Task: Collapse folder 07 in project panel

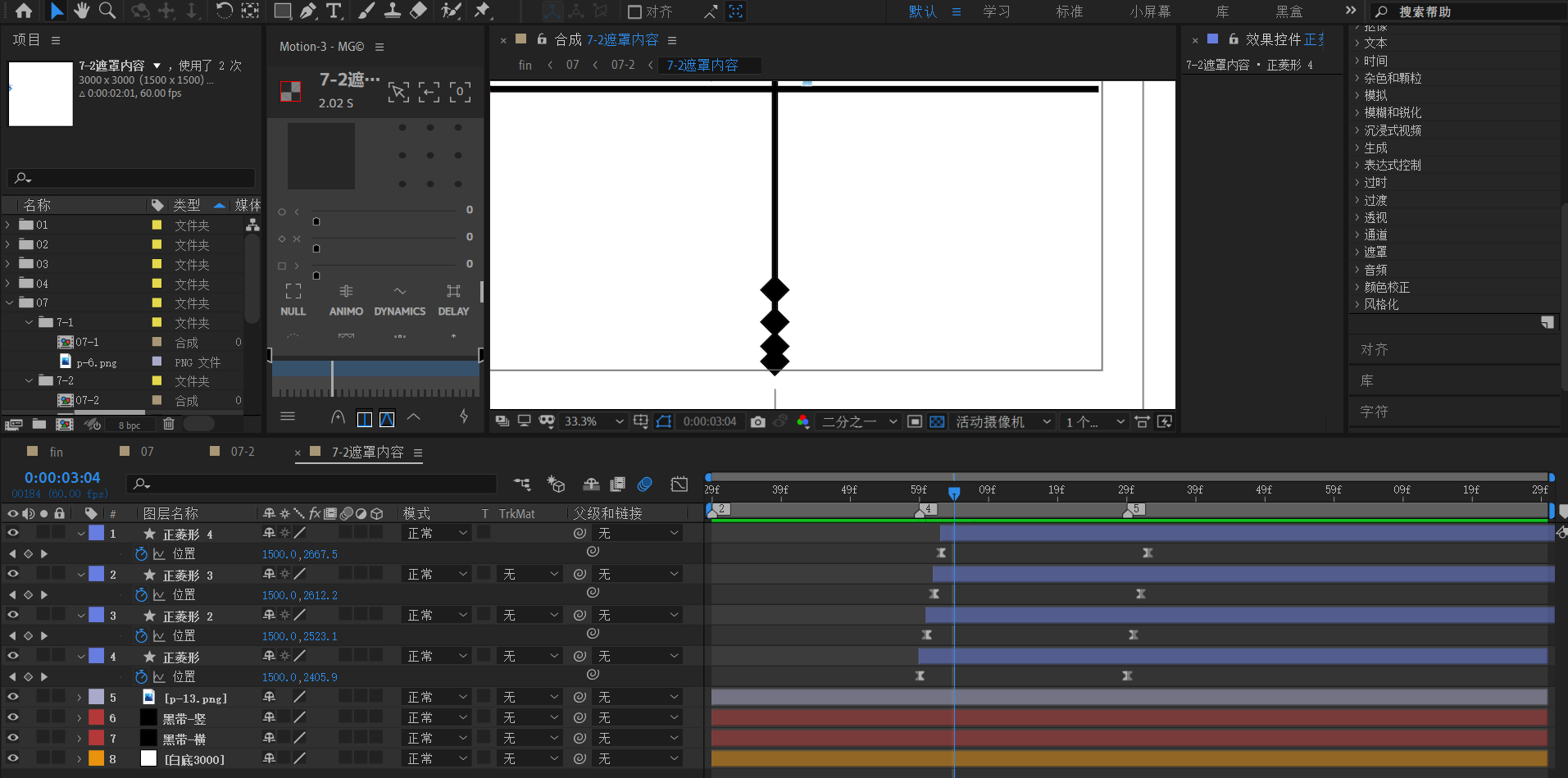Action: 9,303
